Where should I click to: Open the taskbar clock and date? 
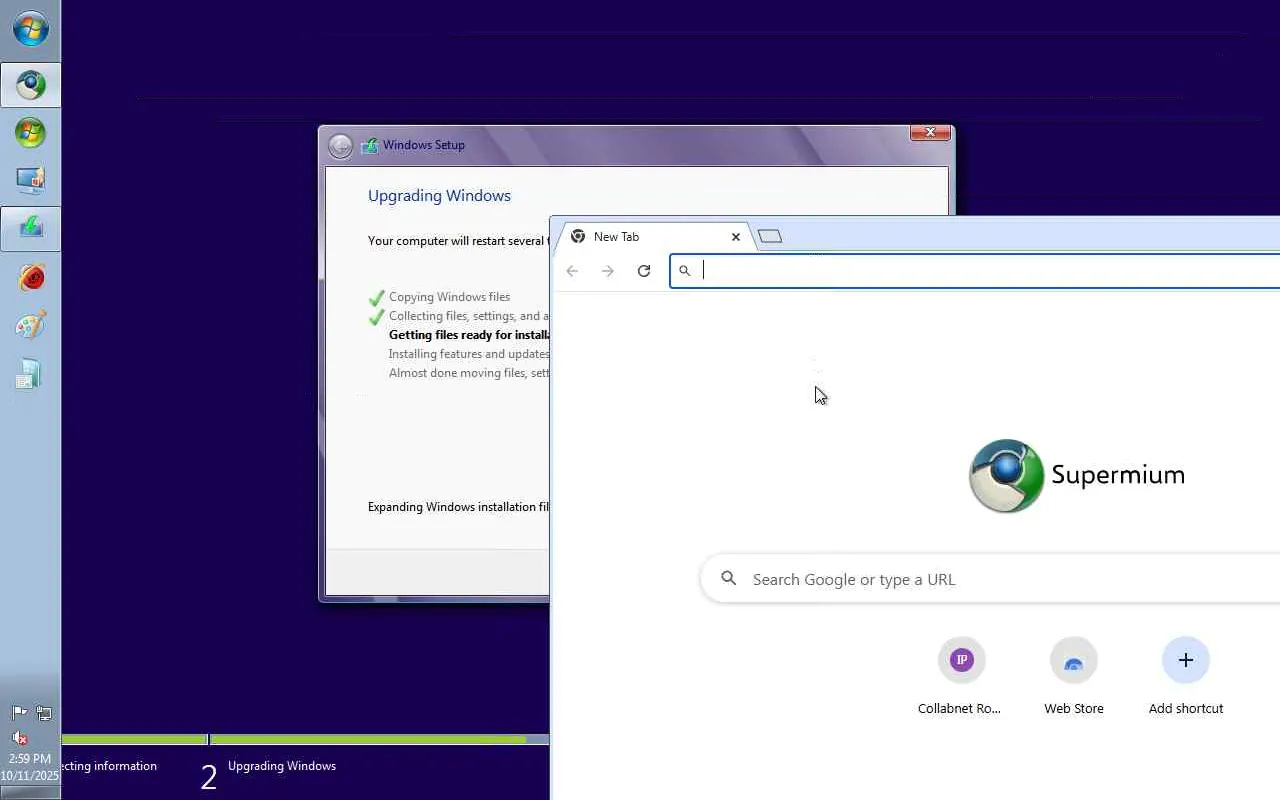[x=30, y=767]
